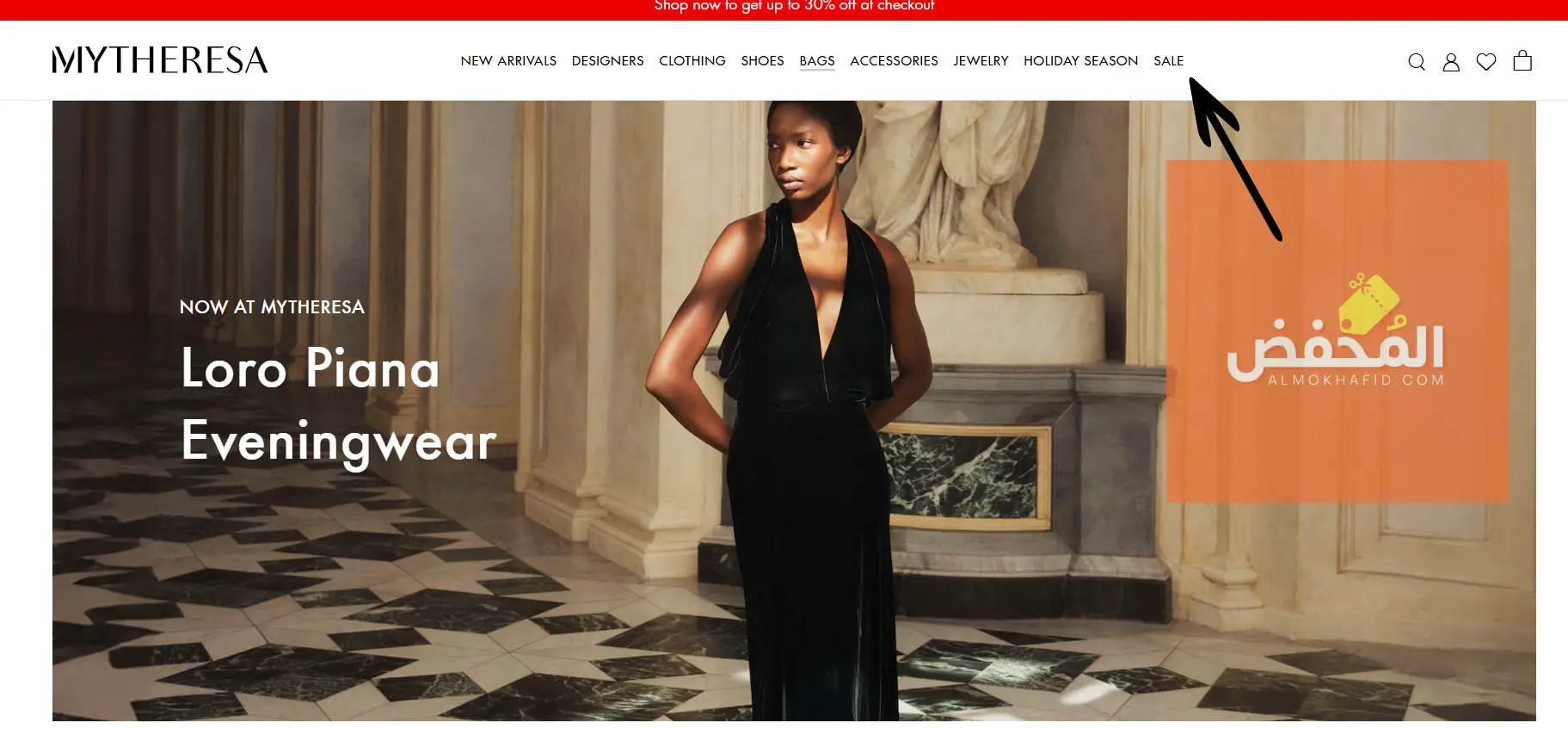This screenshot has height=729, width=1568.
Task: Open the DESIGNERS menu
Action: tap(607, 61)
